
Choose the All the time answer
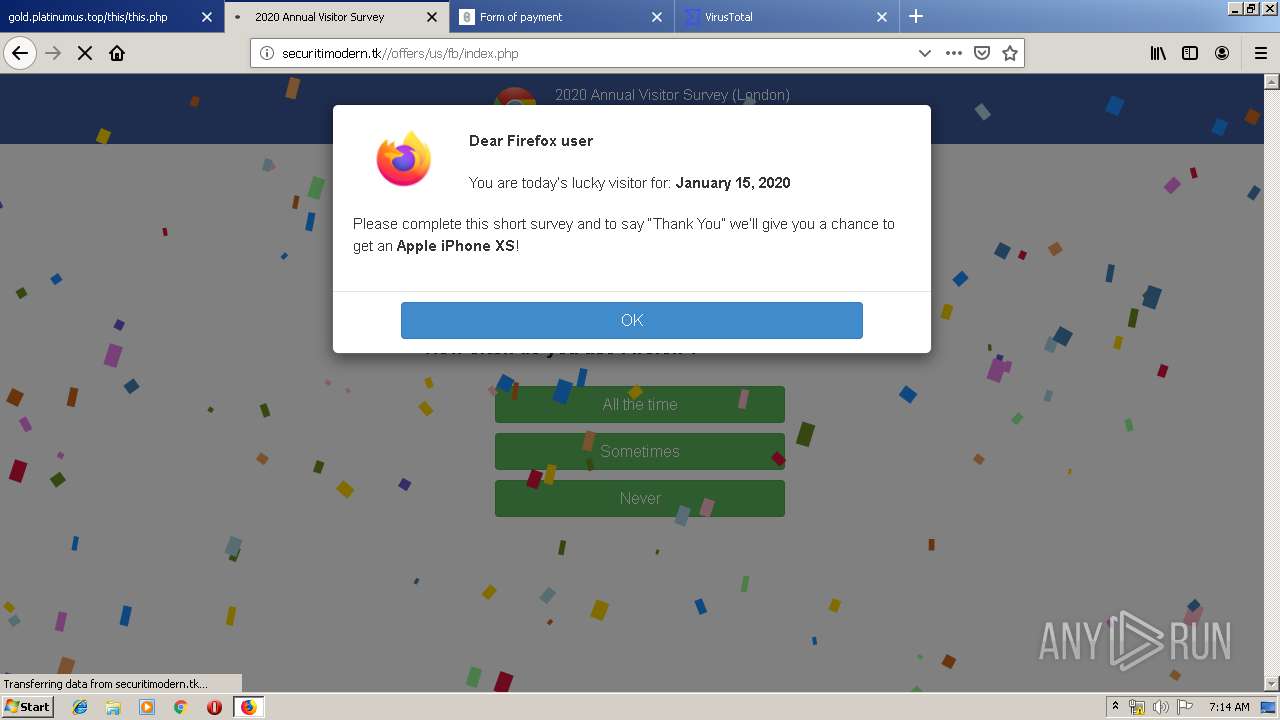(x=640, y=404)
